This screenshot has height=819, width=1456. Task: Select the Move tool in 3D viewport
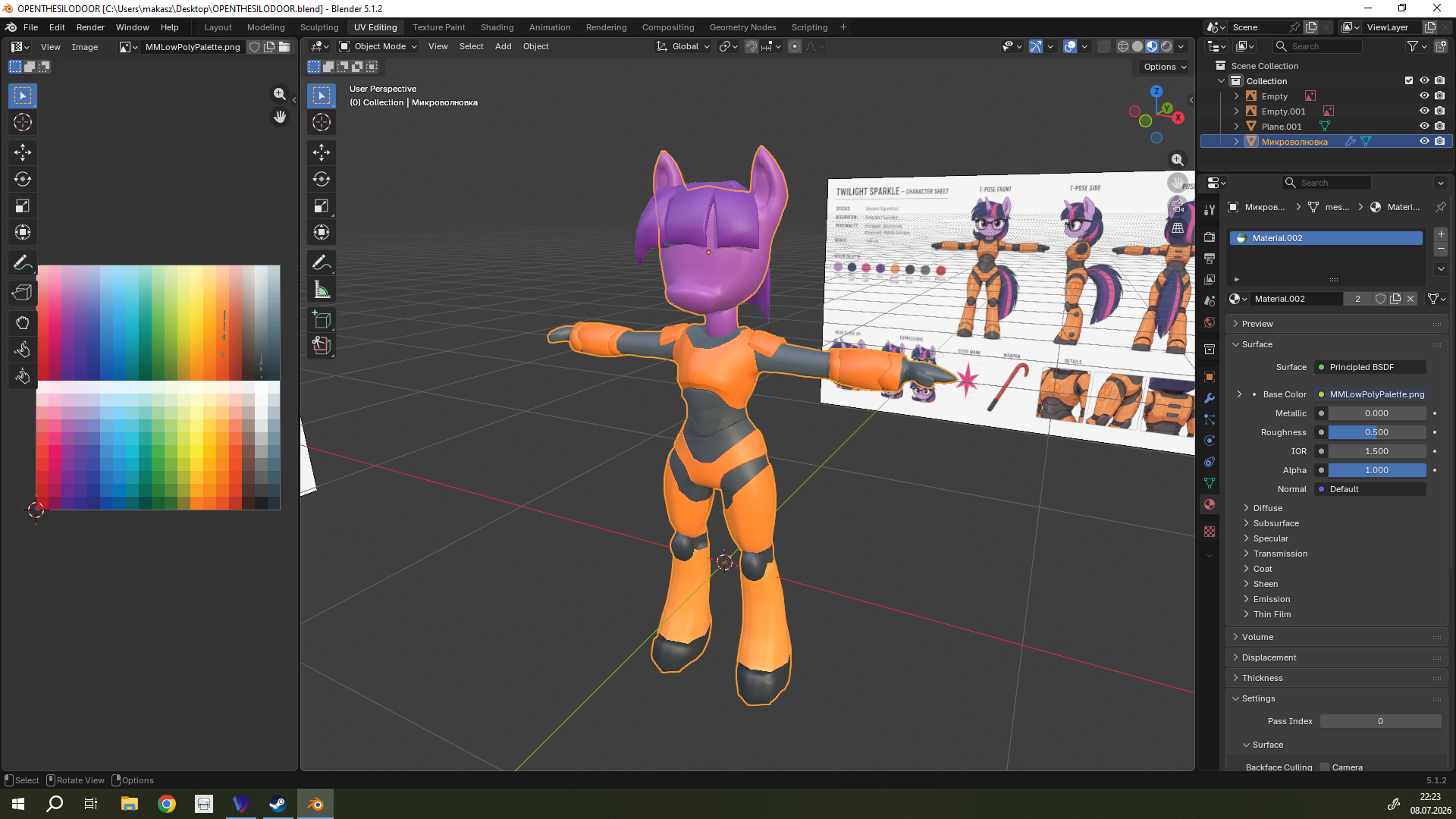[x=322, y=152]
